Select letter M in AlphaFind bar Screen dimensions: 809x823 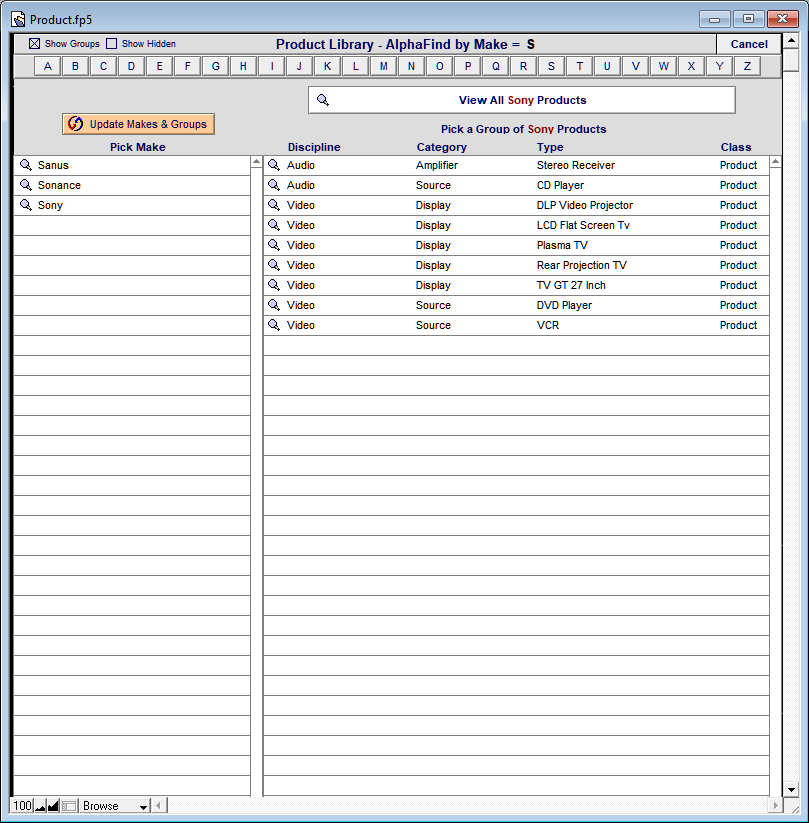(384, 66)
